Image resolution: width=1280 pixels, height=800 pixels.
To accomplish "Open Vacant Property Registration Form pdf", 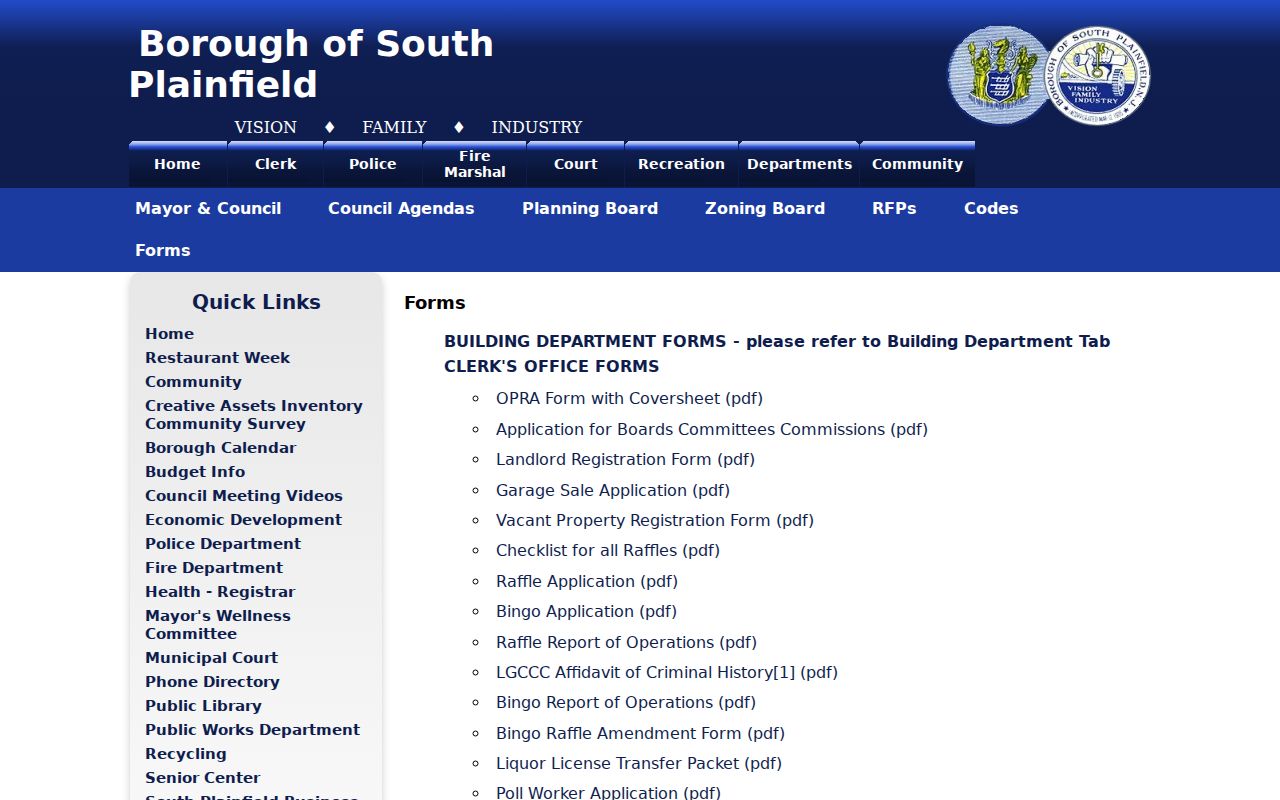I will coord(655,521).
